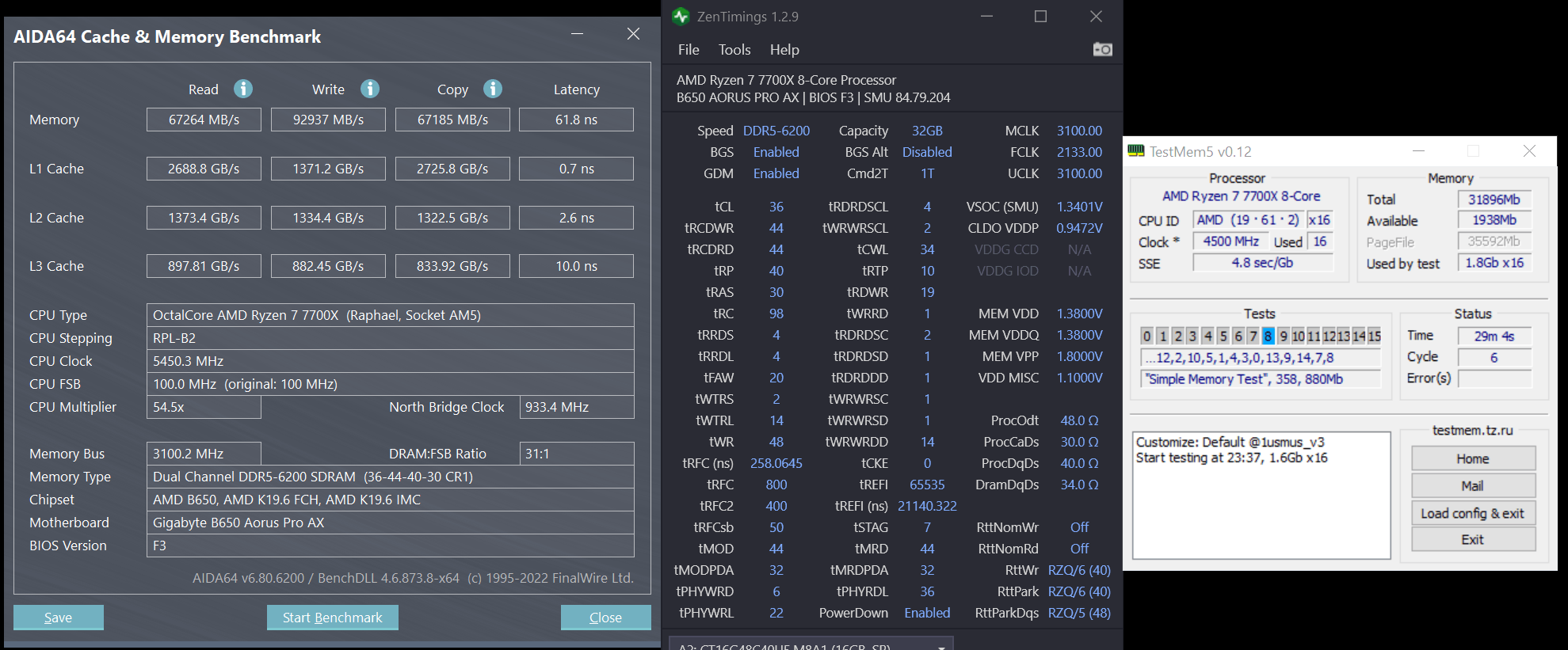Click the DRAM:FSB Ratio value 31:1
Image resolution: width=1568 pixels, height=650 pixels.
click(x=577, y=454)
